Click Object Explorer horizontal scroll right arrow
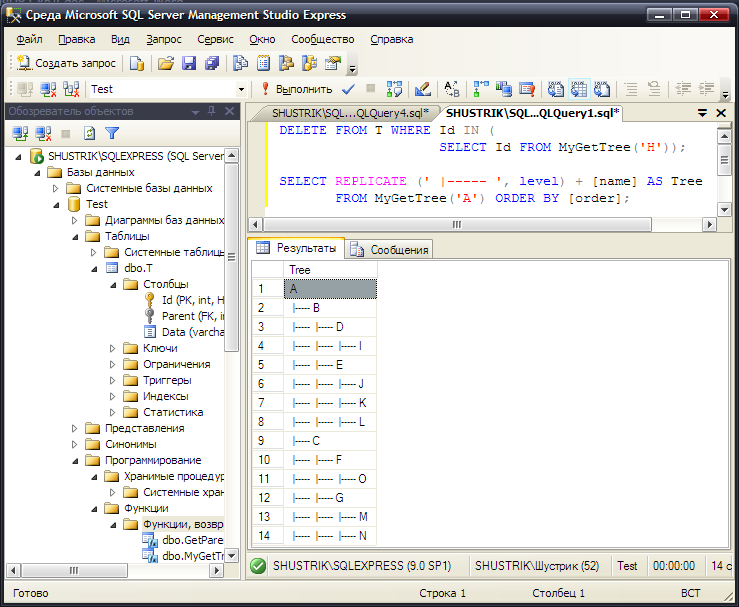739x607 pixels. 216,571
